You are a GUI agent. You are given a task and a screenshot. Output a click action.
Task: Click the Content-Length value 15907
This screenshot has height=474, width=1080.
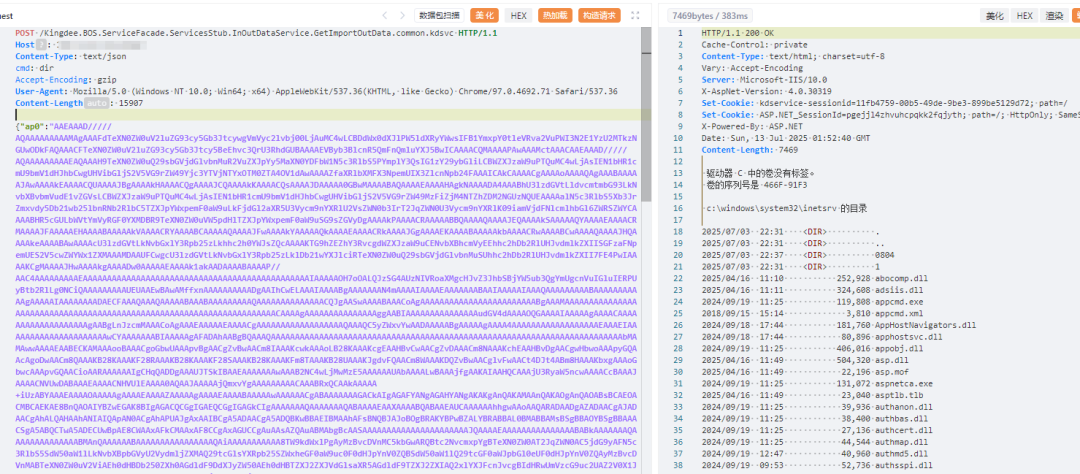coord(131,103)
